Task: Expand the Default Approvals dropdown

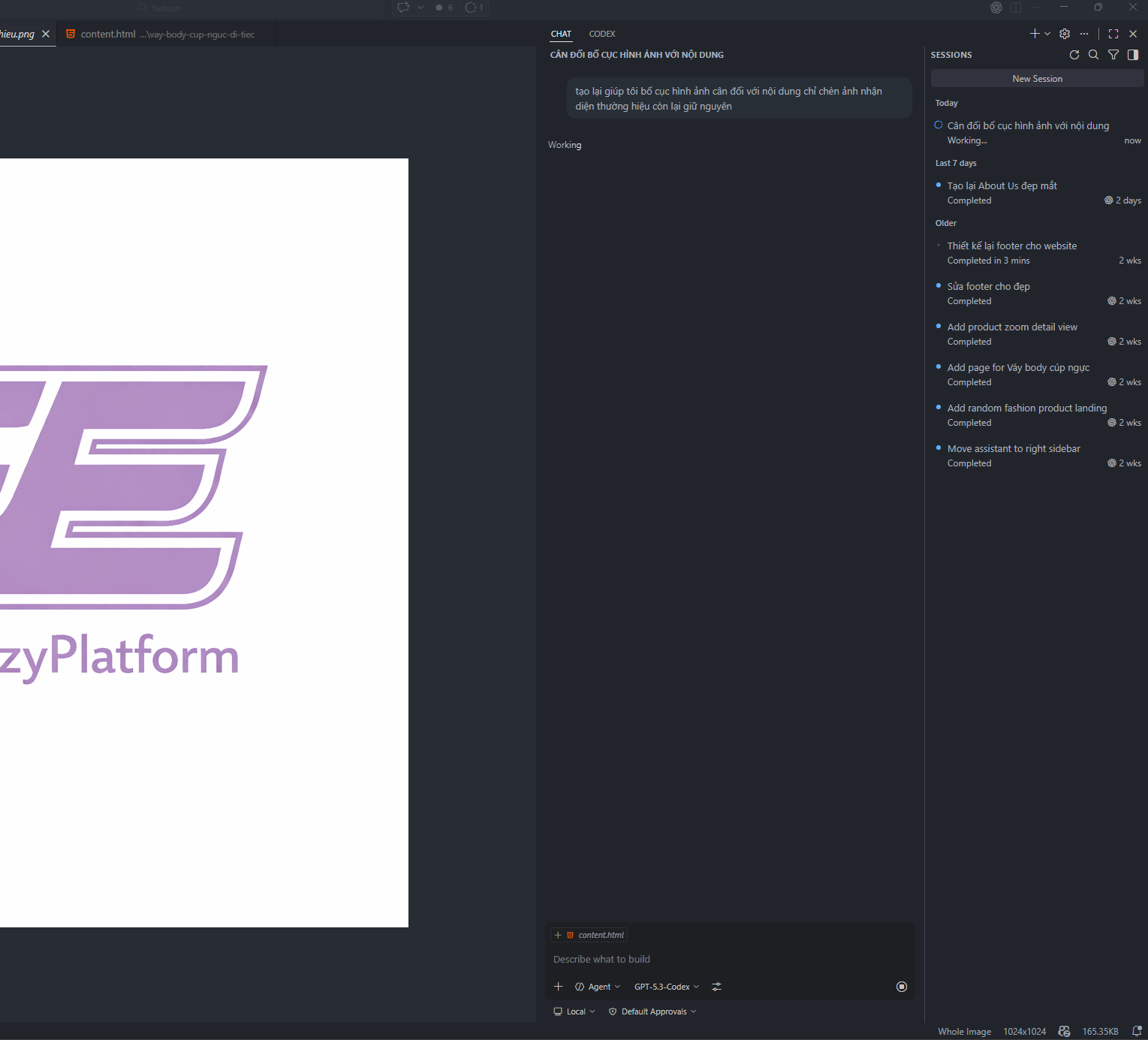Action: tap(652, 1011)
